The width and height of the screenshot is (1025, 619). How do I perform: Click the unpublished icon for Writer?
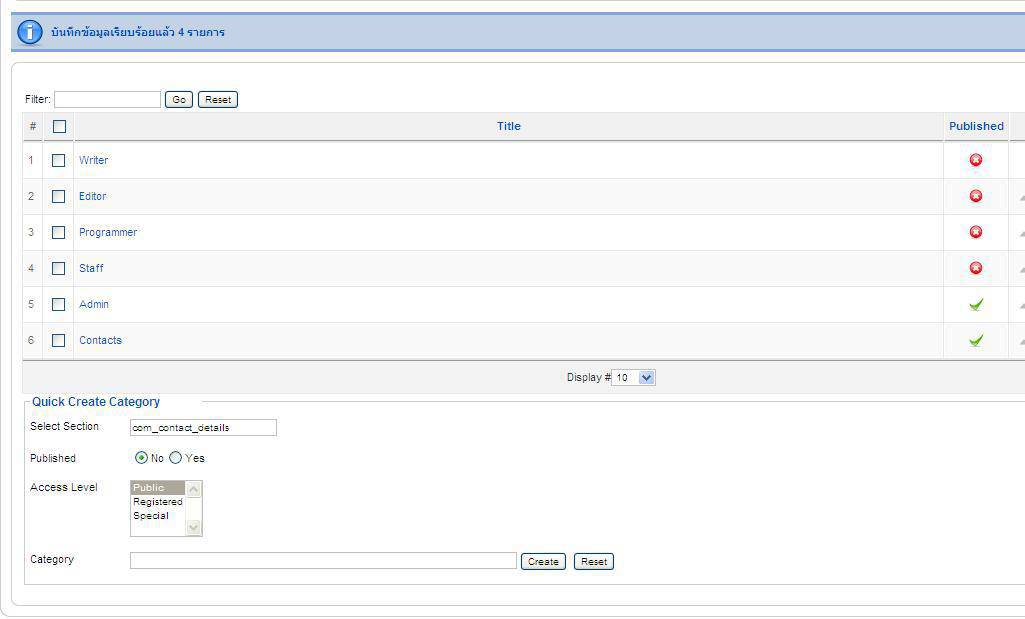pyautogui.click(x=975, y=160)
